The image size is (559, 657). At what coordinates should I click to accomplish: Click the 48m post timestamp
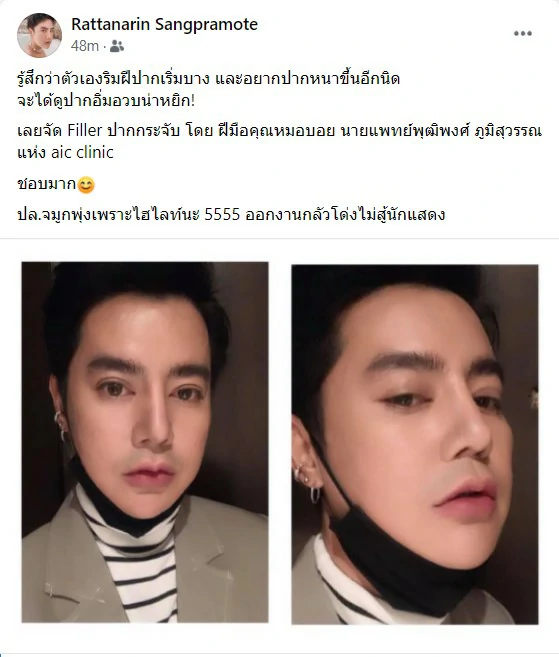point(85,46)
